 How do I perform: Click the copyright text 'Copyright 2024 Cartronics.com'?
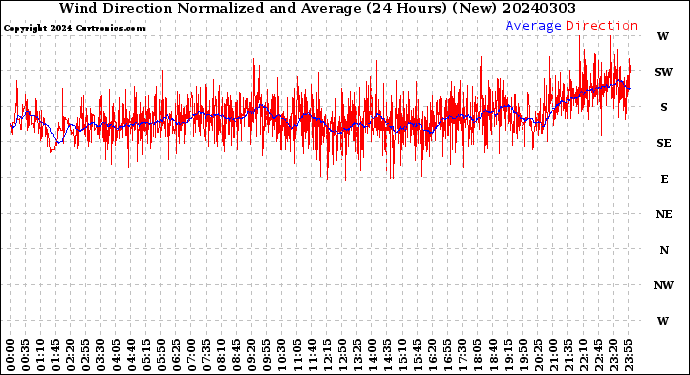point(74,28)
